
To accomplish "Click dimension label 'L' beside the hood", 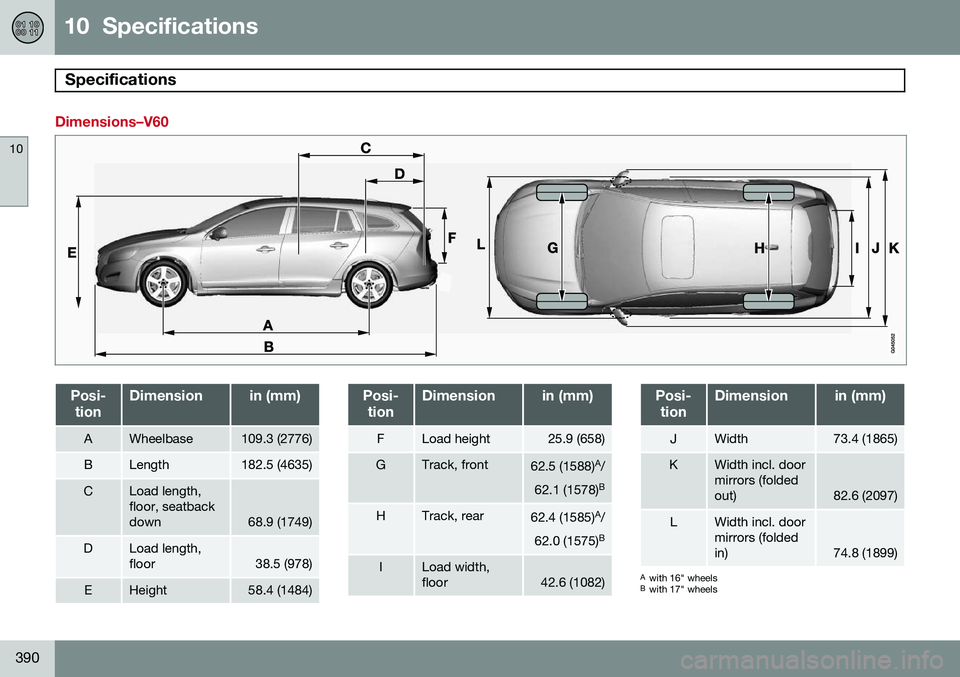I will click(481, 245).
